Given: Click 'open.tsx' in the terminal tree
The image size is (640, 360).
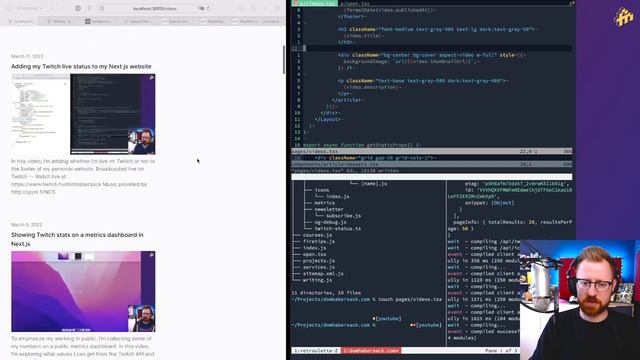Looking at the screenshot, I should pyautogui.click(x=314, y=254).
